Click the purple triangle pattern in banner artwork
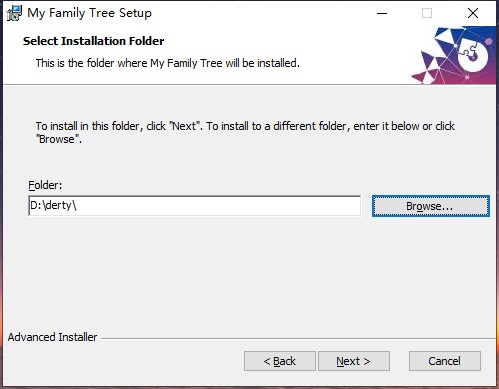This screenshot has width=499, height=389. (431, 66)
